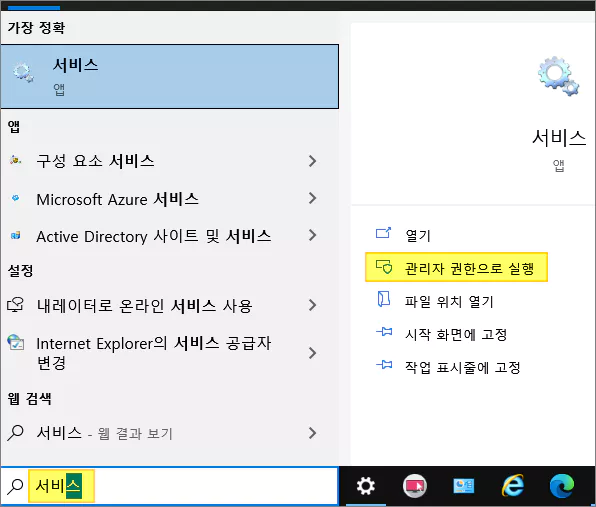Click the gears icon of 서비스 best match
596x507 pixels.
coord(23,72)
